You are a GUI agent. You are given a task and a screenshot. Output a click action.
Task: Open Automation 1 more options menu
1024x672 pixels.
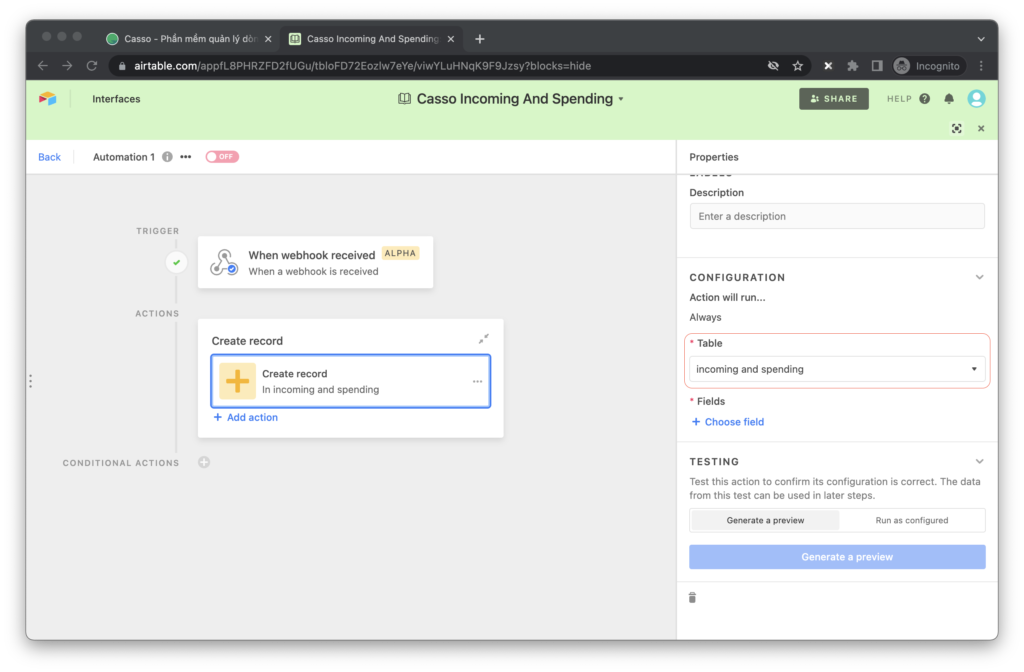coord(185,157)
